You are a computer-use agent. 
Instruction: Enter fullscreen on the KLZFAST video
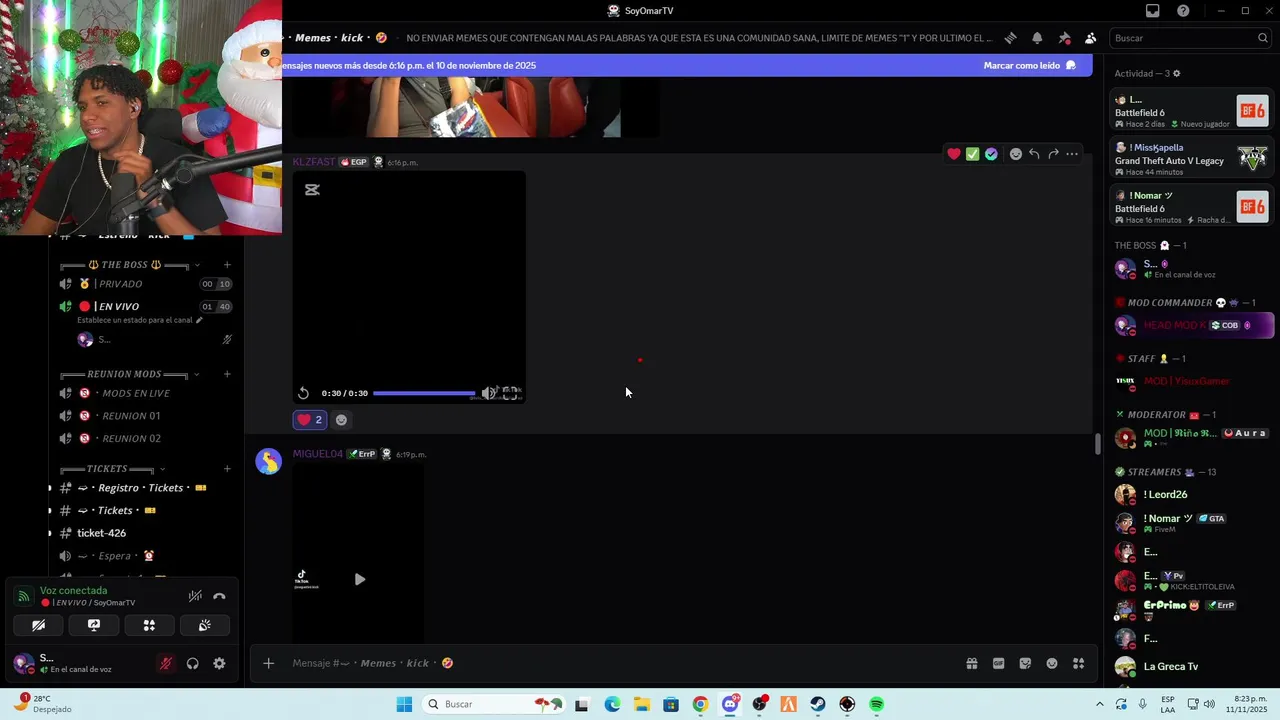510,393
